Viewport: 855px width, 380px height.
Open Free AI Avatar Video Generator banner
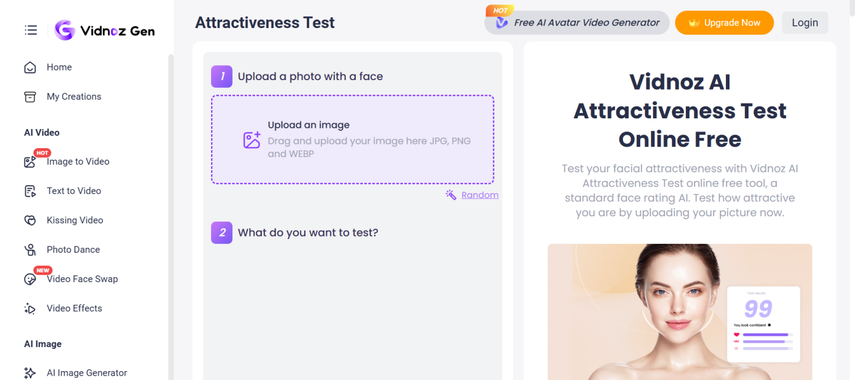577,23
